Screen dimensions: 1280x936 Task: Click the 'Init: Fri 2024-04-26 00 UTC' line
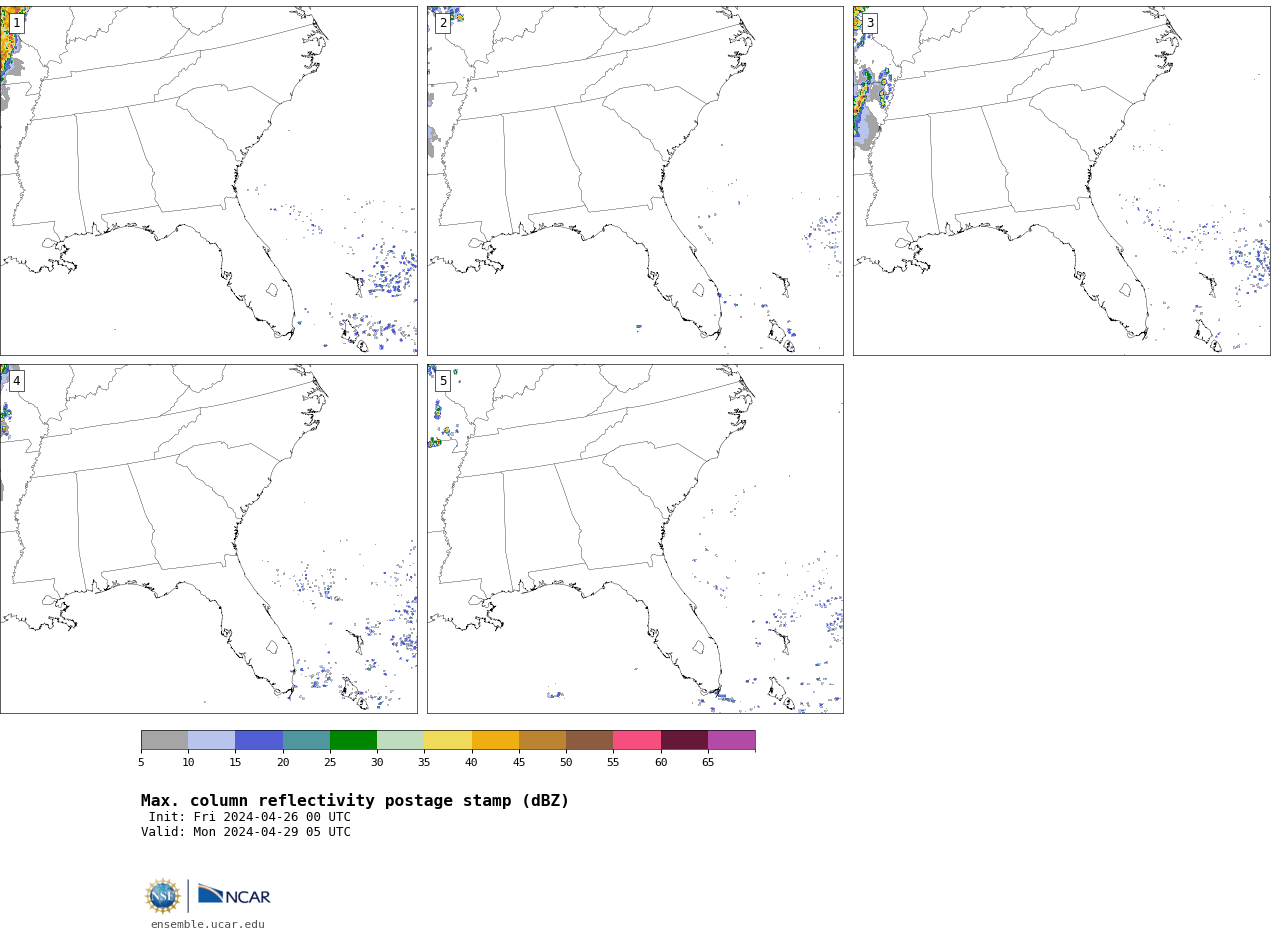tap(250, 817)
